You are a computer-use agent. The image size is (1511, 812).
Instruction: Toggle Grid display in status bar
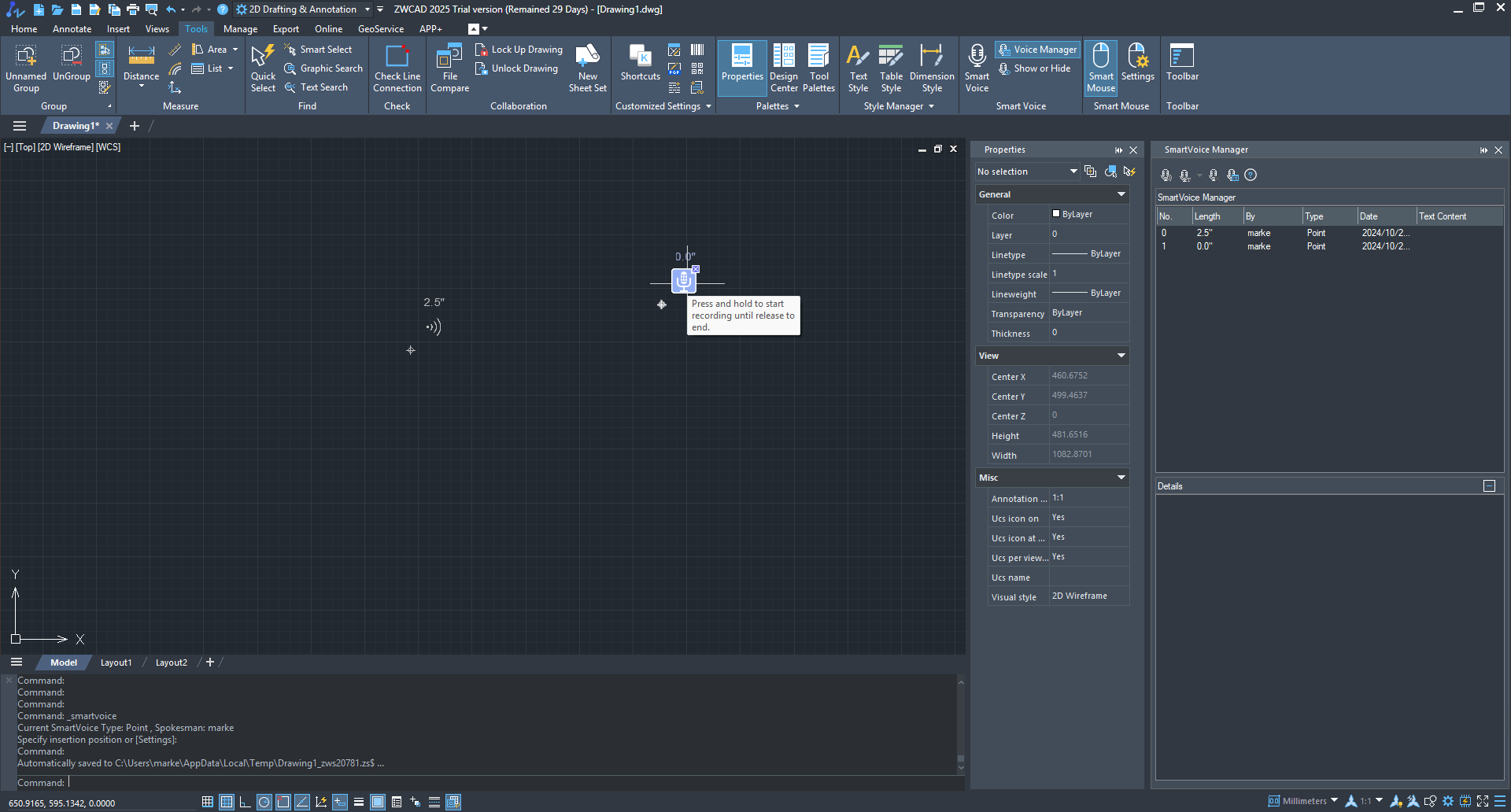227,802
